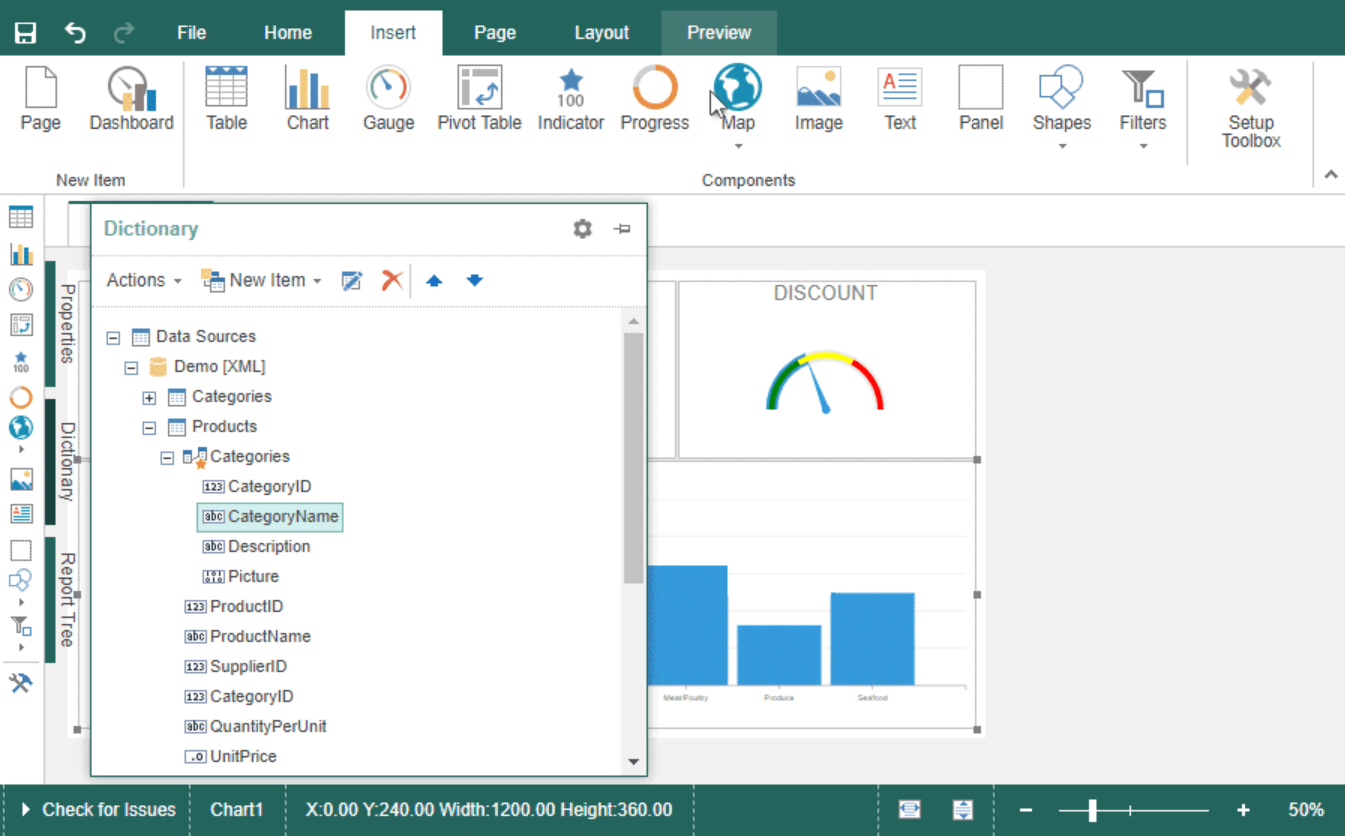Insert an Image component
This screenshot has height=836, width=1345.
click(x=819, y=100)
